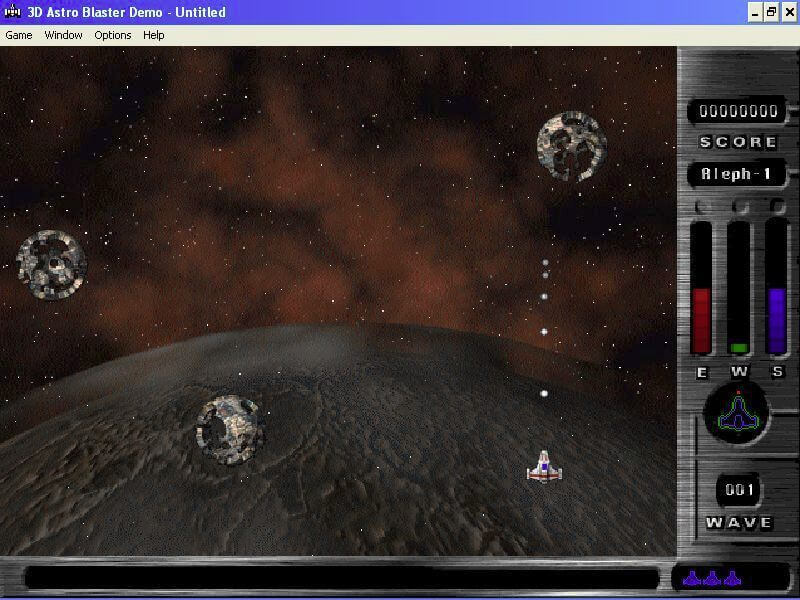Open the Options menu
Image resolution: width=800 pixels, height=600 pixels.
click(x=113, y=35)
